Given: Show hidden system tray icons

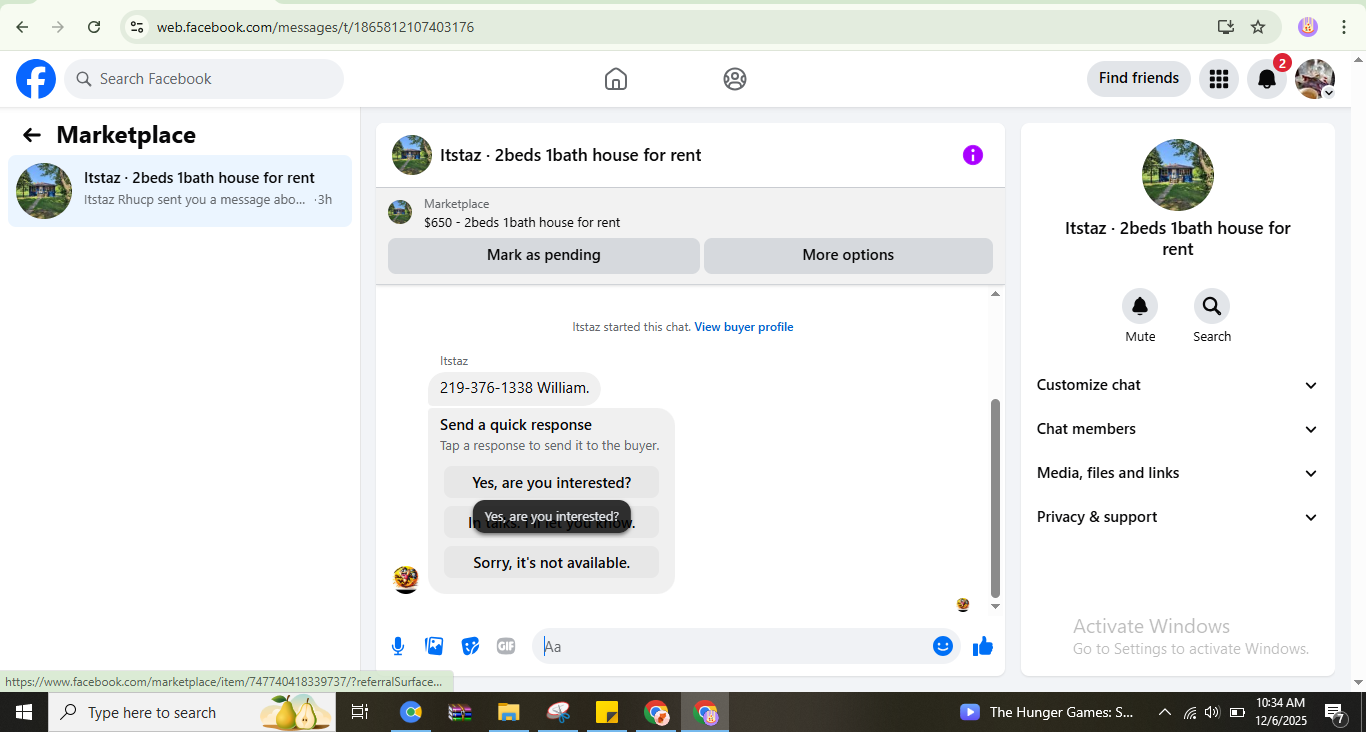Looking at the screenshot, I should tap(1164, 712).
